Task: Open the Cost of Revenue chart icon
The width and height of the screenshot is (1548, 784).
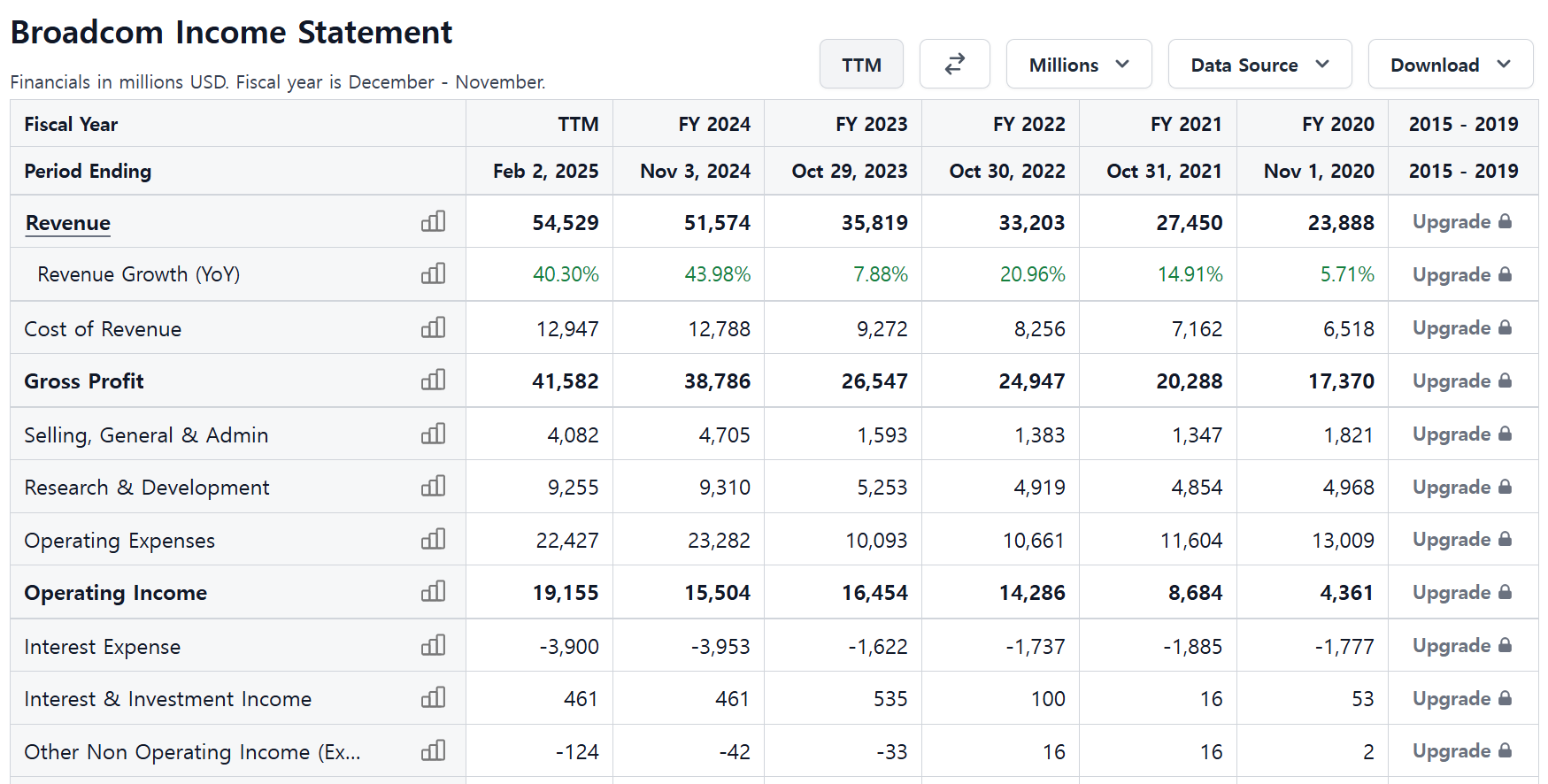Action: coord(433,327)
